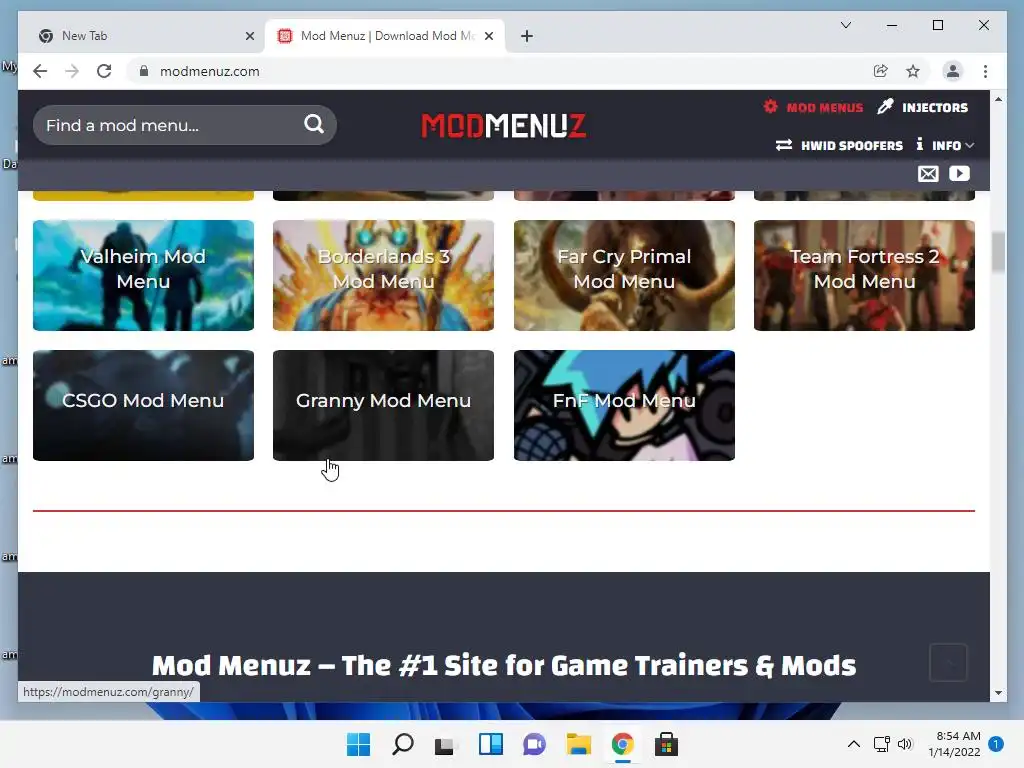
Task: Share this page using the share icon
Action: pyautogui.click(x=880, y=71)
